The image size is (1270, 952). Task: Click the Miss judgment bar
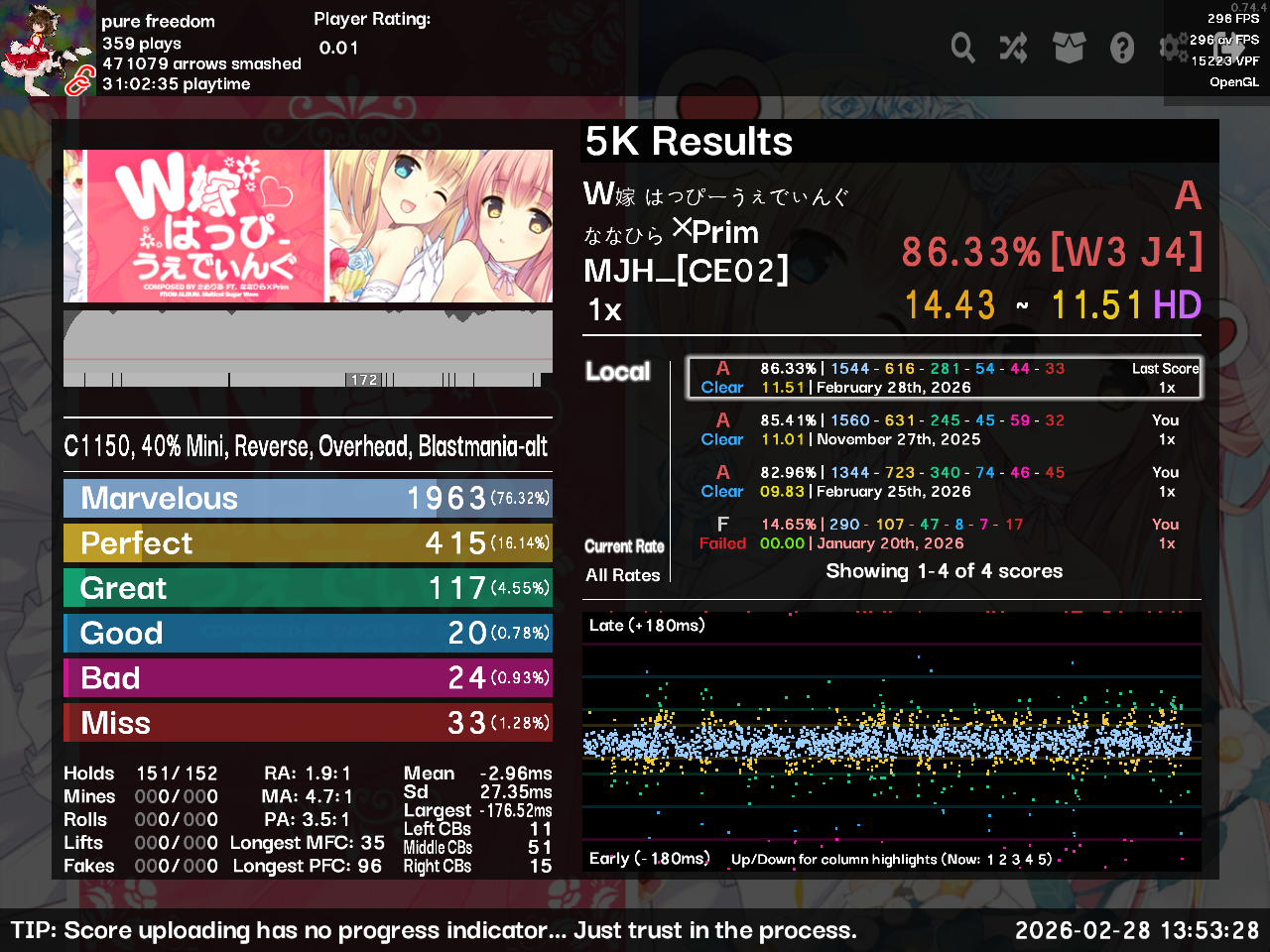click(x=308, y=723)
